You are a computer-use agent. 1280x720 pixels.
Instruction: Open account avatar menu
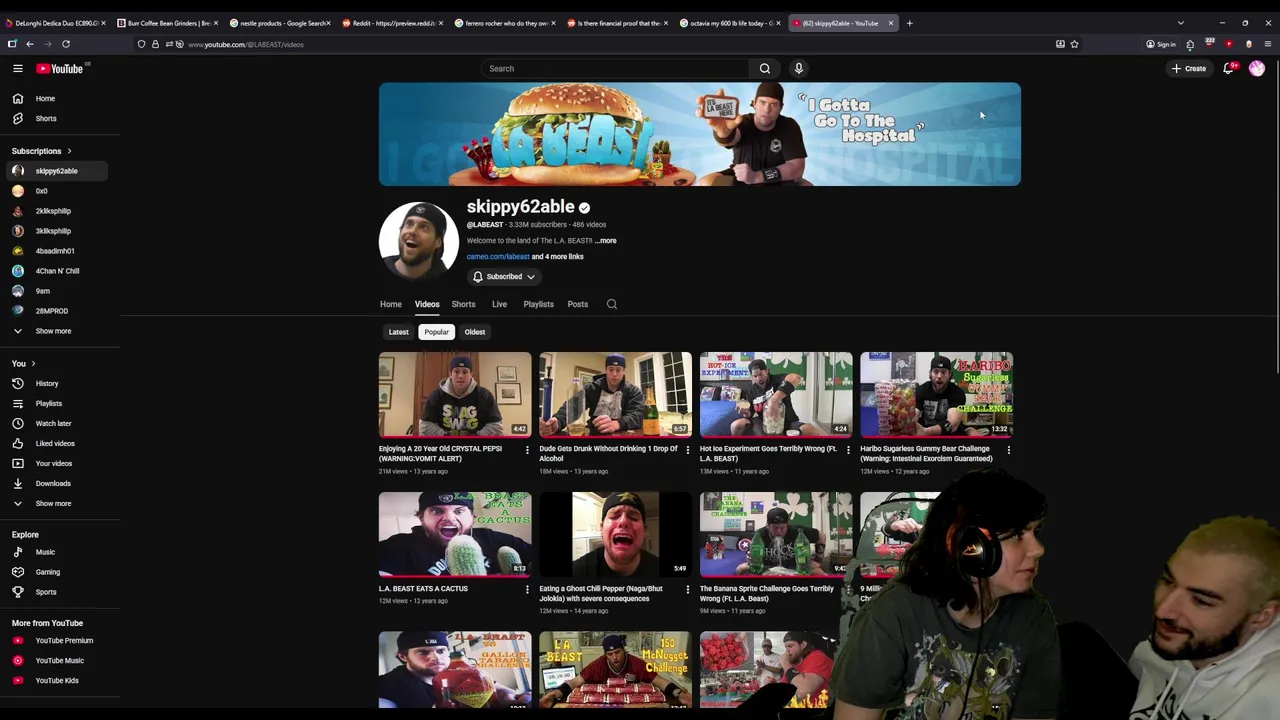point(1257,68)
